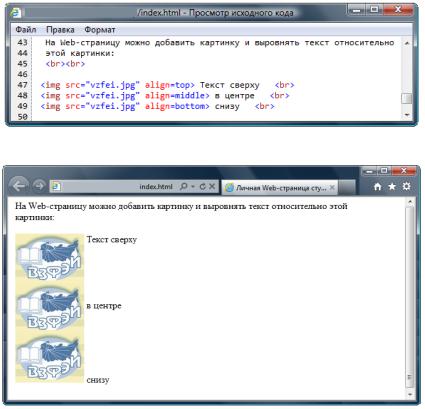Select the Личная Web-страница tab
The height and width of the screenshot is (409, 425).
click(280, 188)
